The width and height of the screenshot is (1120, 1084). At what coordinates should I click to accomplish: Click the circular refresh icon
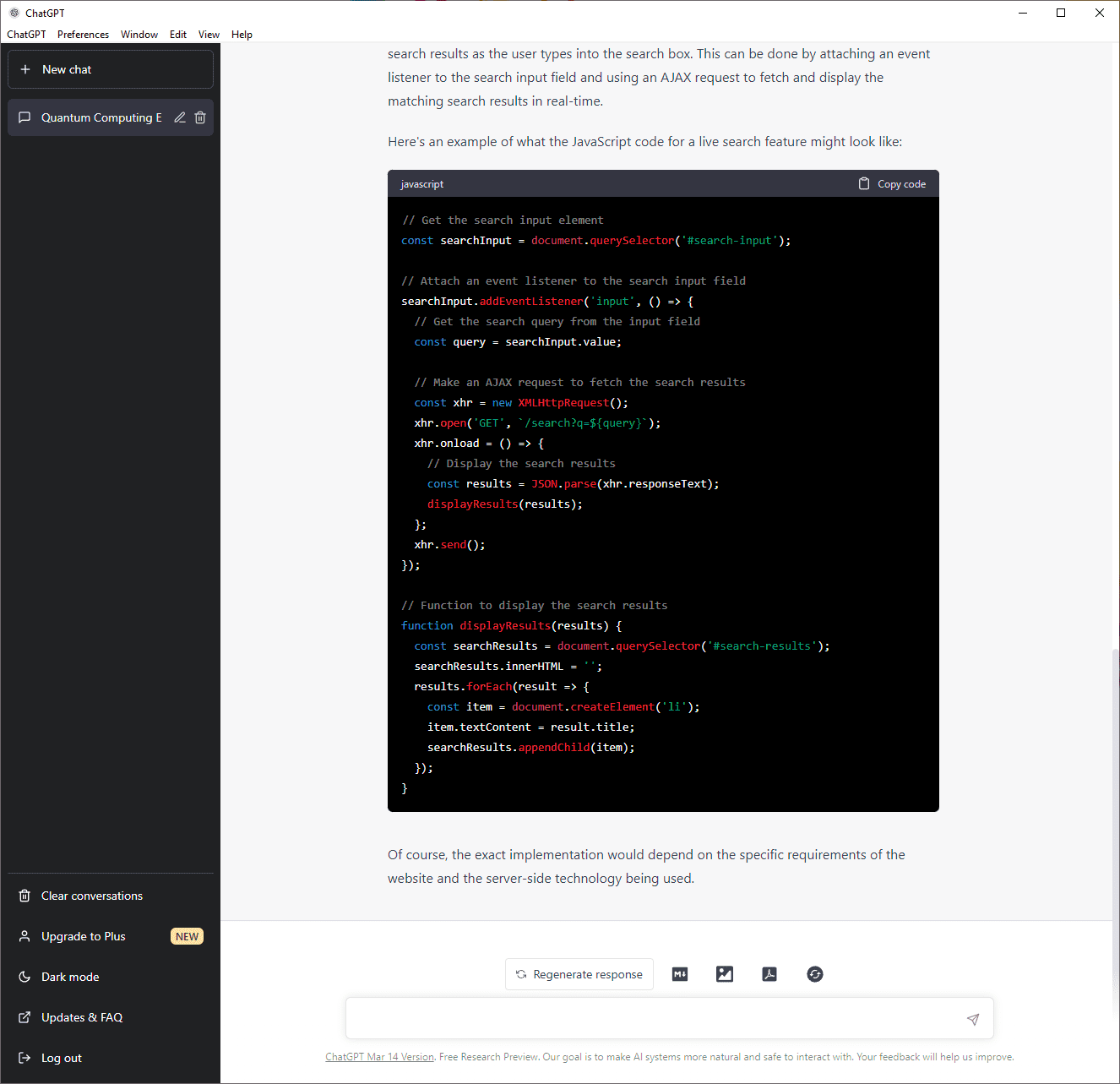[815, 974]
